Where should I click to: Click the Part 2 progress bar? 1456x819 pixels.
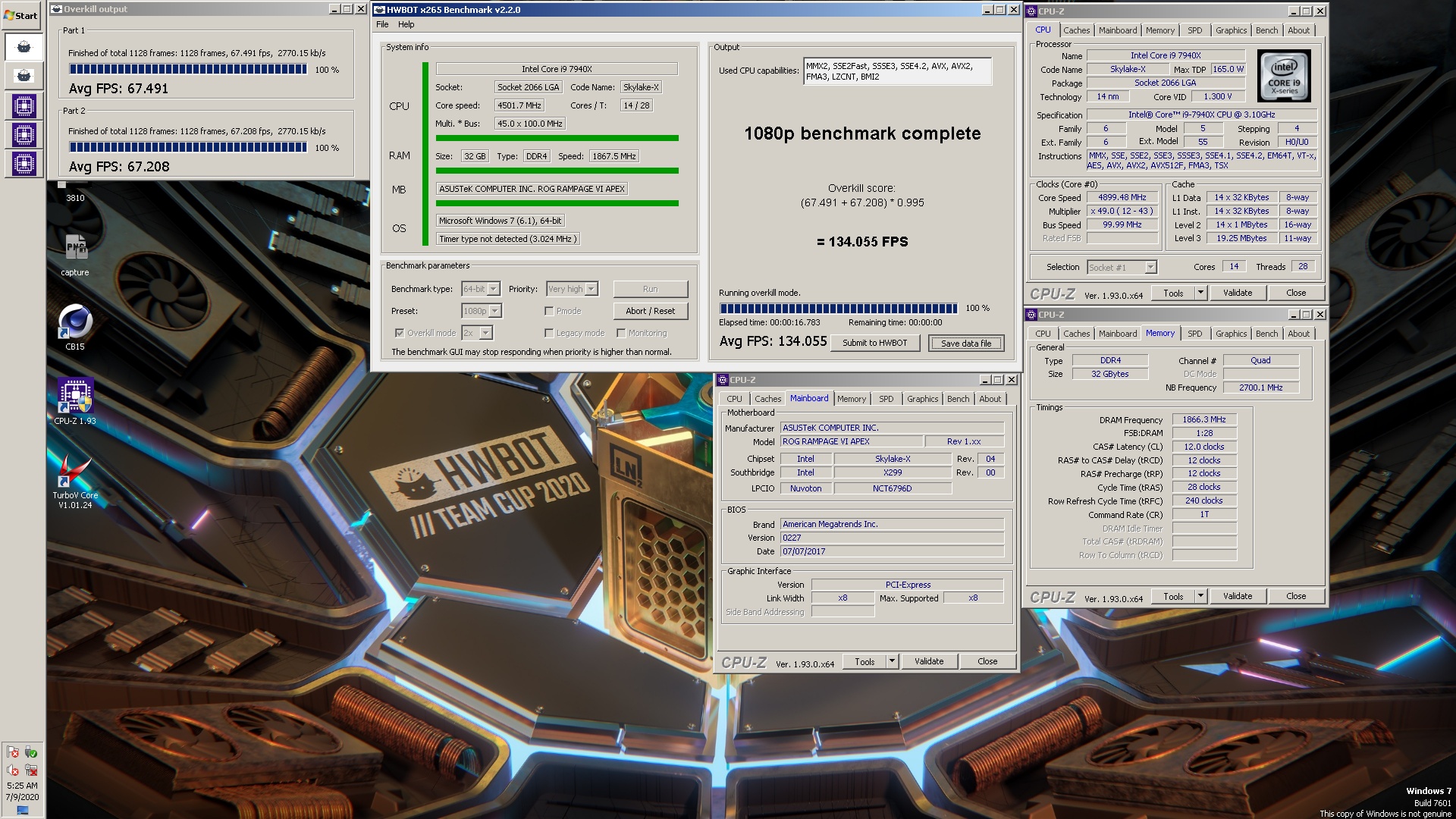pyautogui.click(x=188, y=147)
